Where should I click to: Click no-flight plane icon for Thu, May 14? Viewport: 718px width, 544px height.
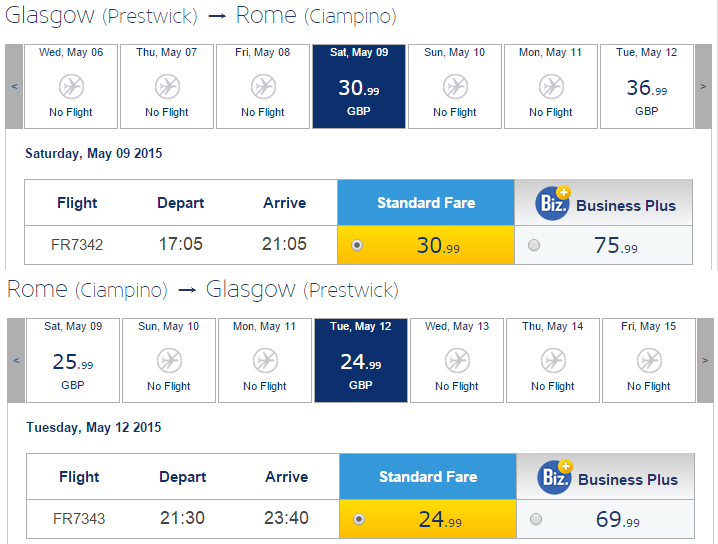pos(553,360)
